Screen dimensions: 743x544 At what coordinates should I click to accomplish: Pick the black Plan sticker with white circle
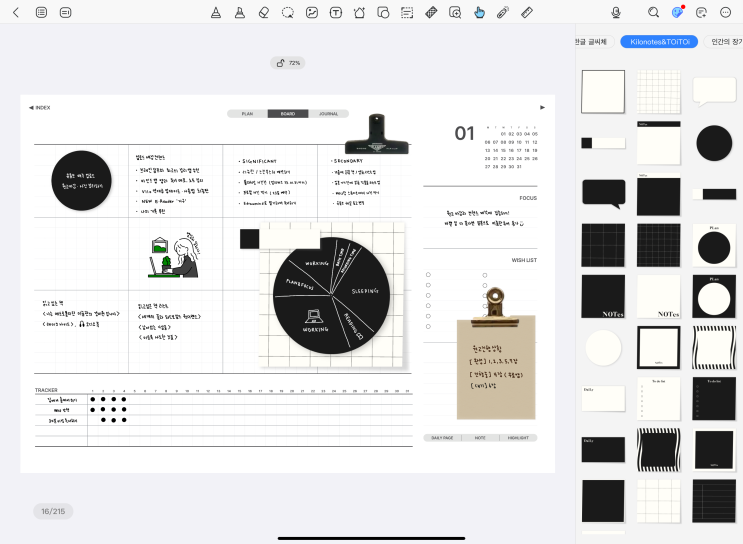point(714,296)
